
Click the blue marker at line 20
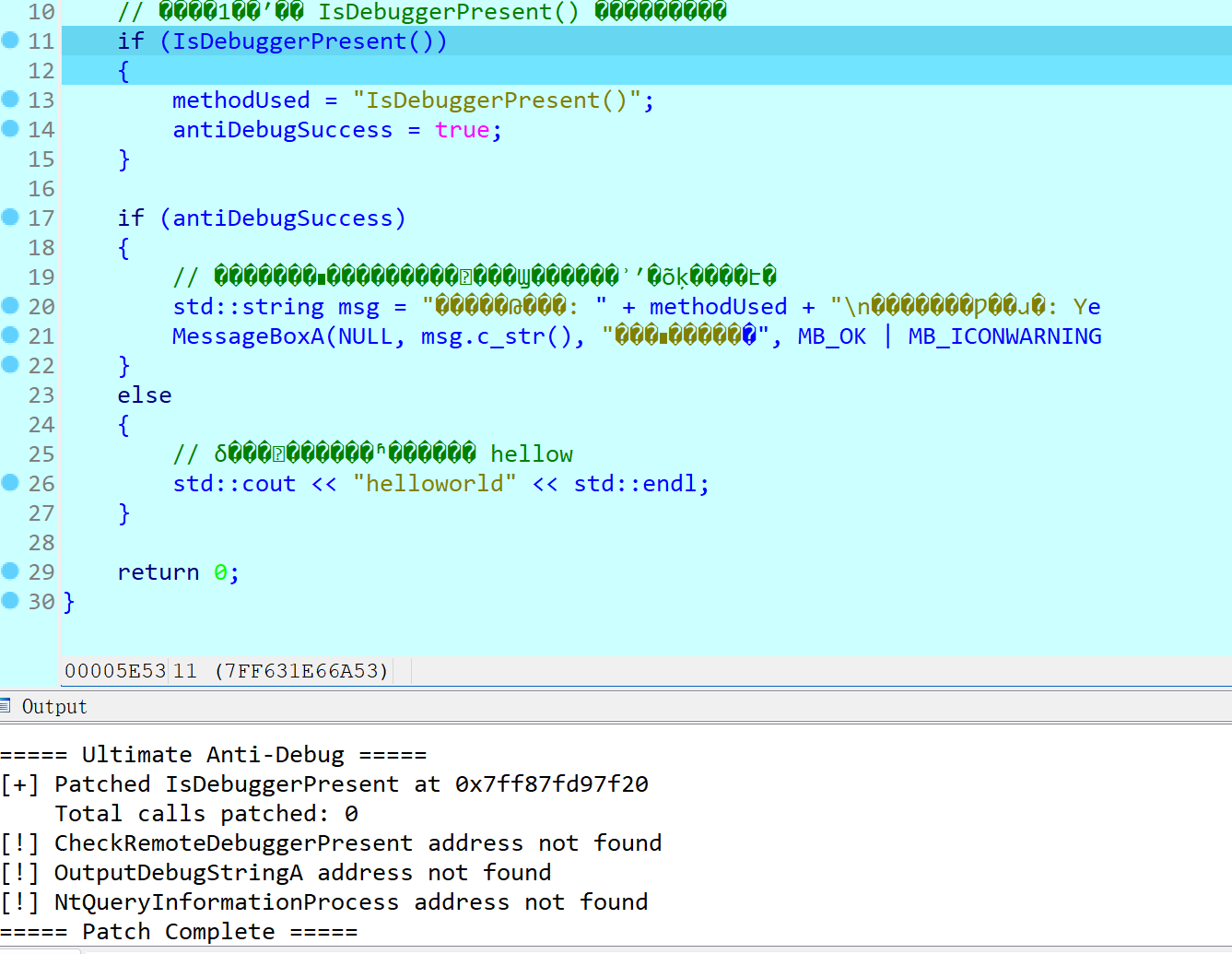[10, 306]
